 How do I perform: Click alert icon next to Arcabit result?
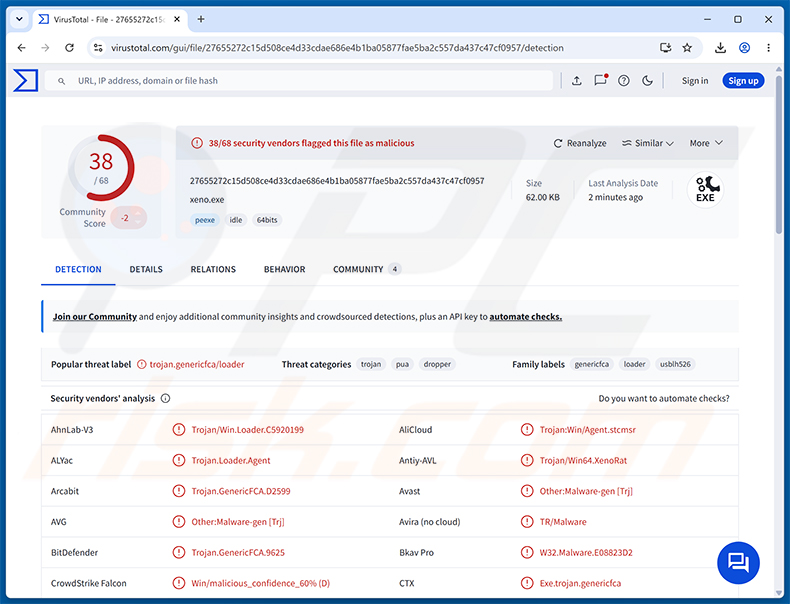point(179,491)
